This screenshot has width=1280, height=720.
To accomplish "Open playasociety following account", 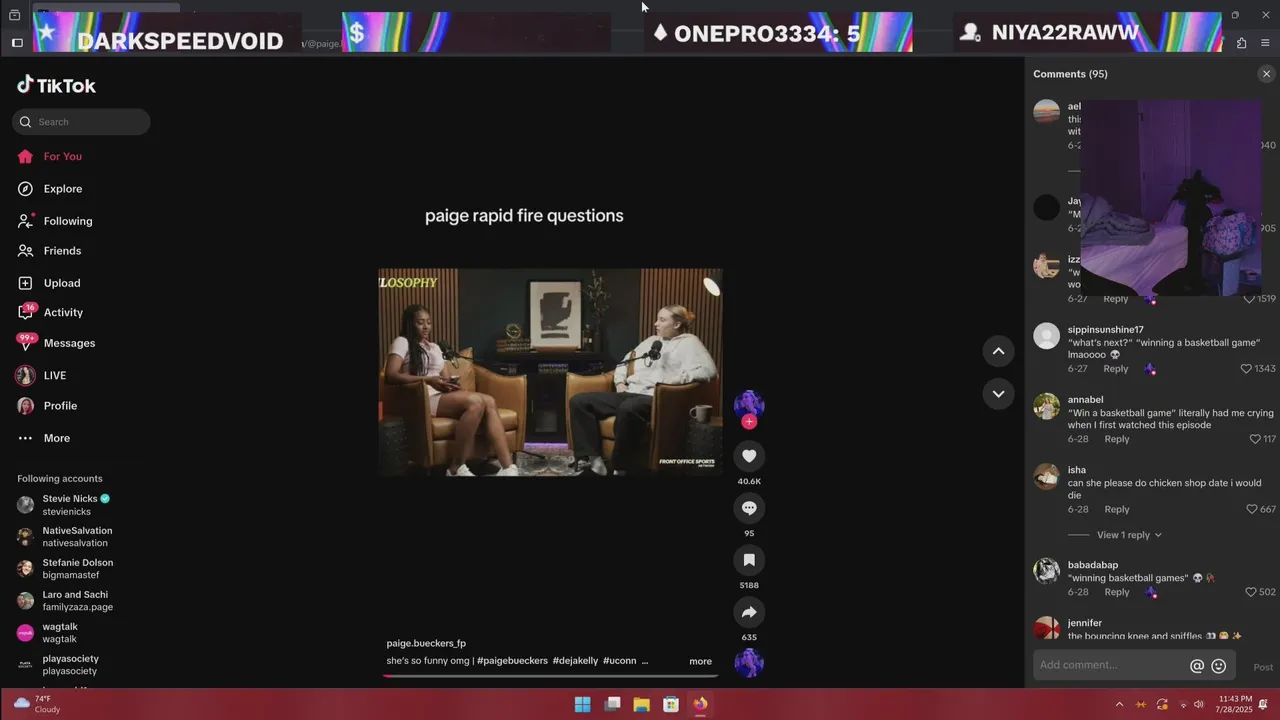I will point(70,665).
